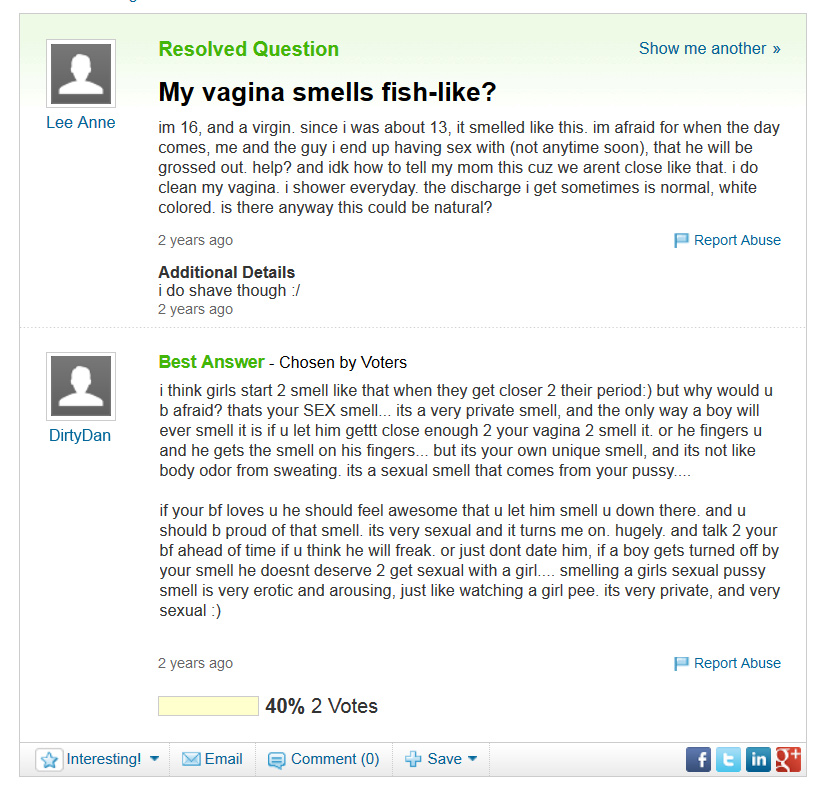Click Report Abuse on the question
The height and width of the screenshot is (800, 837).
pos(737,240)
